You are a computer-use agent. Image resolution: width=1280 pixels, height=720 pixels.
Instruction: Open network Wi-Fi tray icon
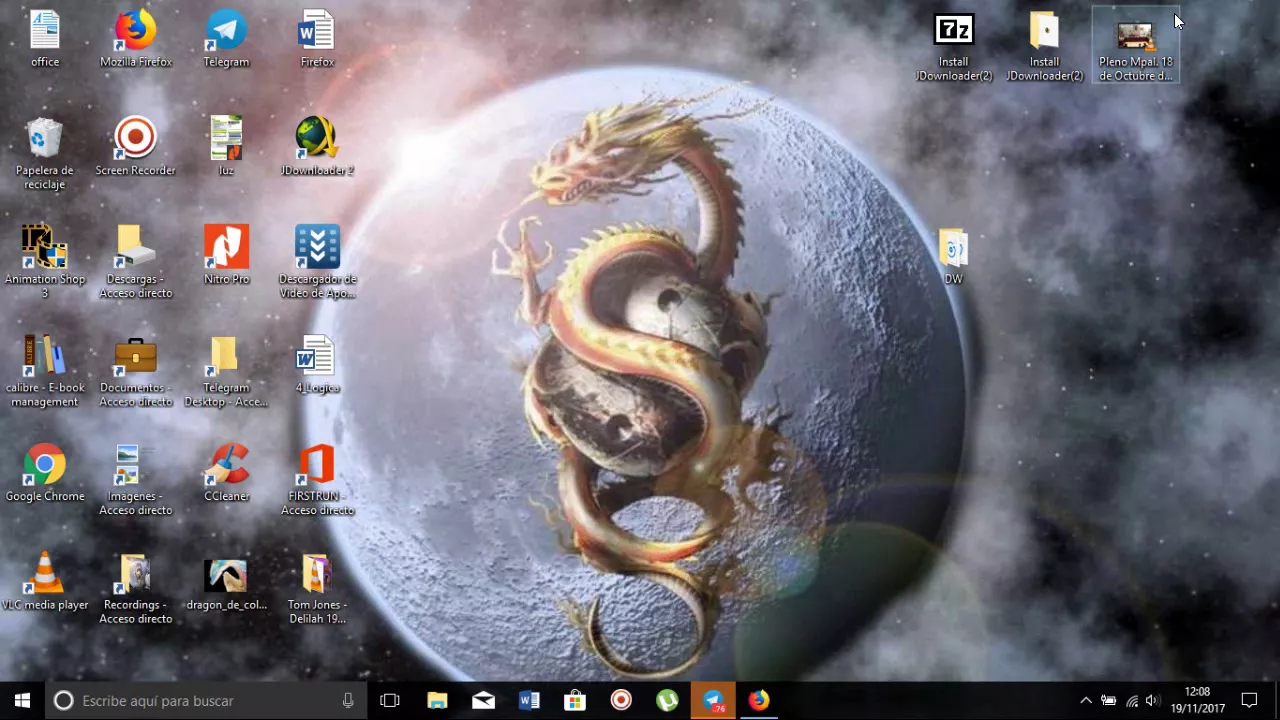(1132, 701)
